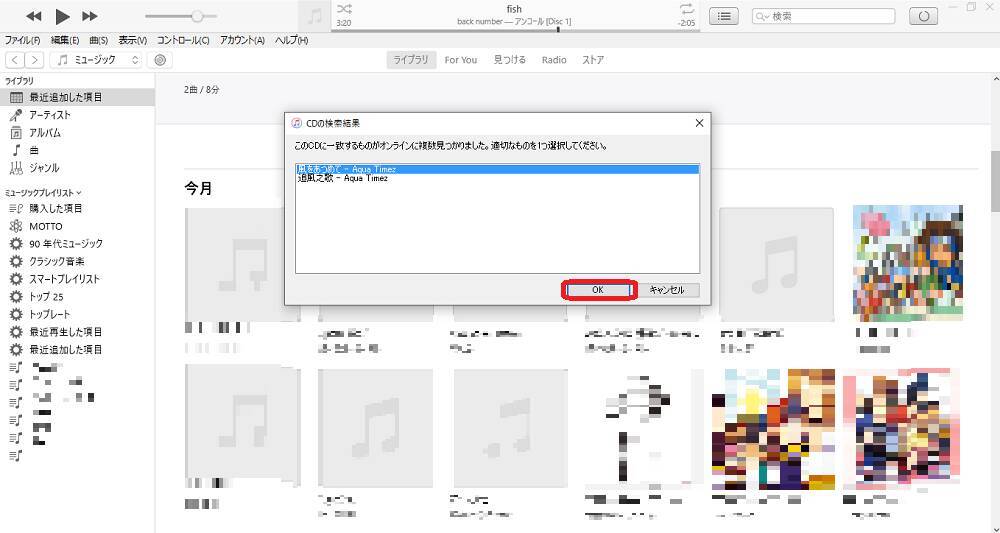The image size is (1000, 533).
Task: Select 風をあつめて - Aqua Timez result
Action: coord(497,169)
